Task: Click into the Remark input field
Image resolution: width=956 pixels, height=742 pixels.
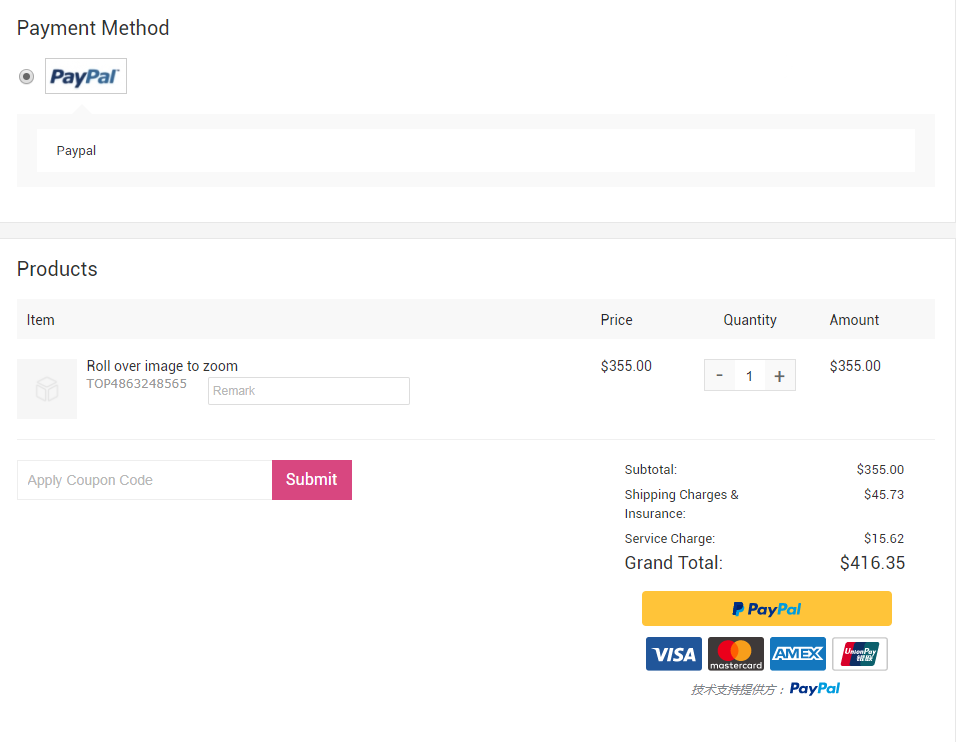Action: click(x=309, y=391)
